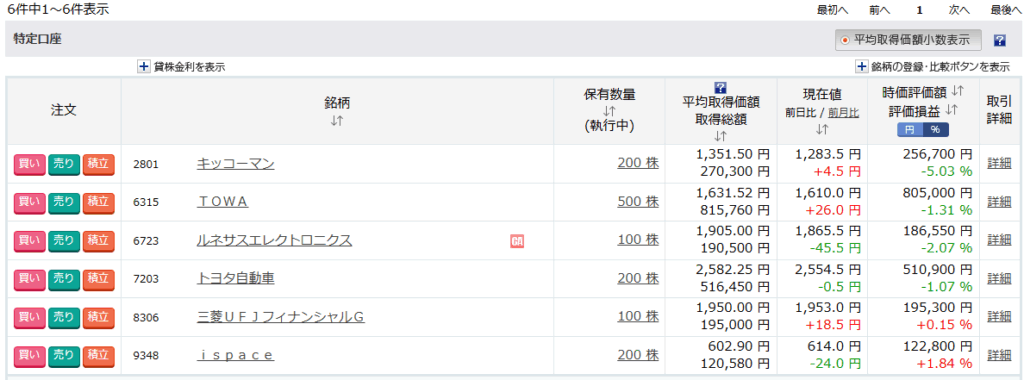Image resolution: width=1024 pixels, height=380 pixels.
Task: Switch 評価損益 display to %
Action: point(935,130)
